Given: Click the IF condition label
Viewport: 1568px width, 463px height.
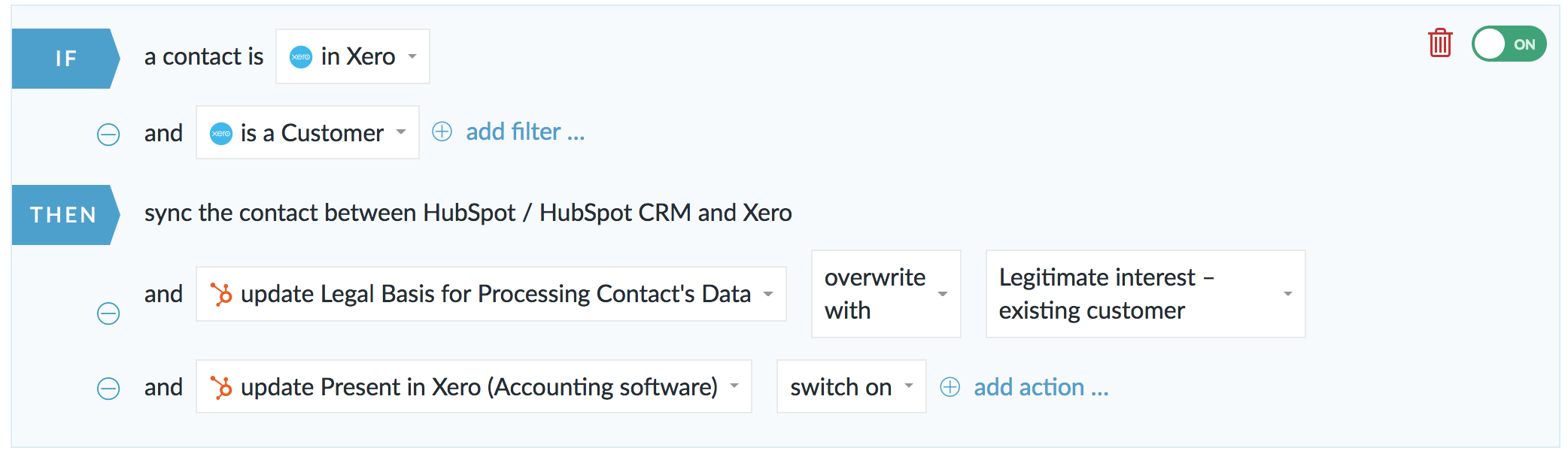Looking at the screenshot, I should [66, 59].
